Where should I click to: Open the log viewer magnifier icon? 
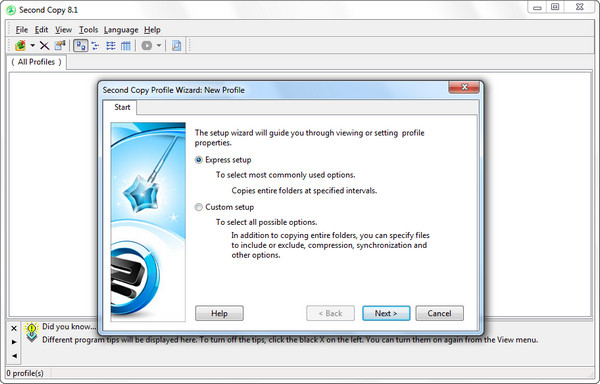pos(176,46)
